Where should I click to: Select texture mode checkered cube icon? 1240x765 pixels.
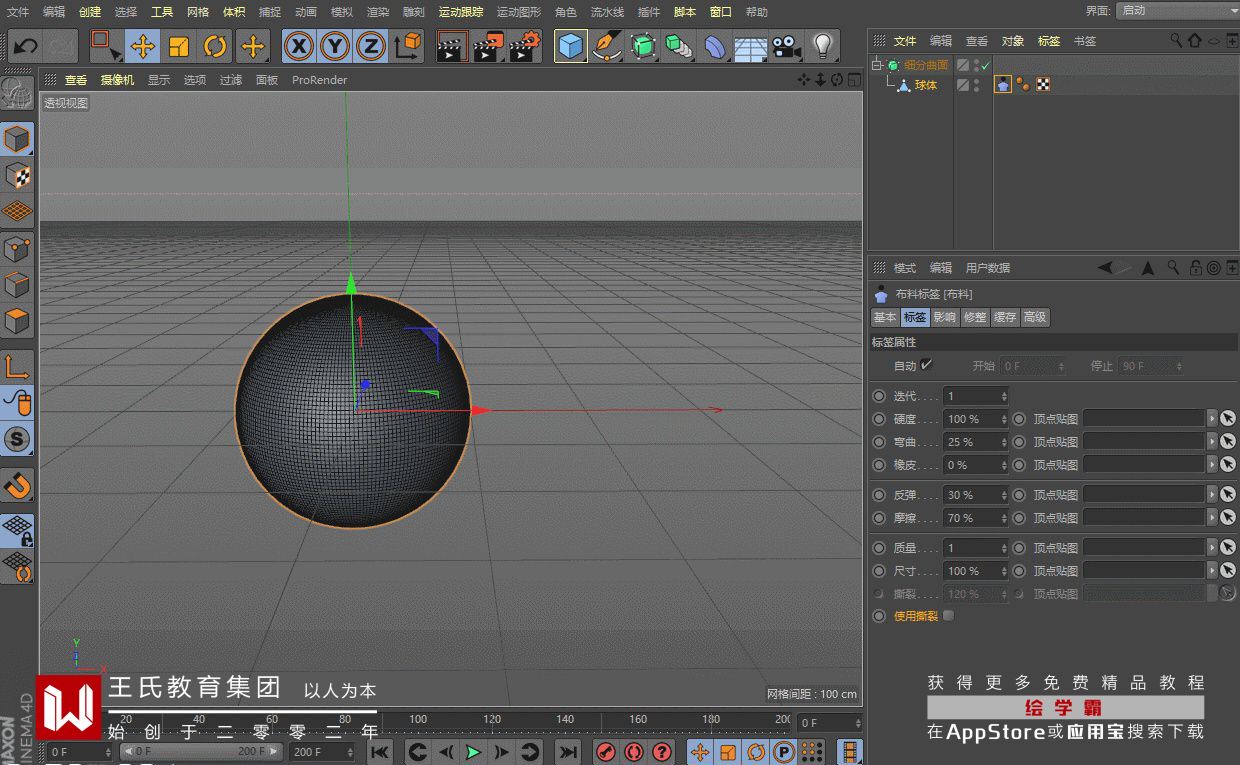pyautogui.click(x=17, y=176)
